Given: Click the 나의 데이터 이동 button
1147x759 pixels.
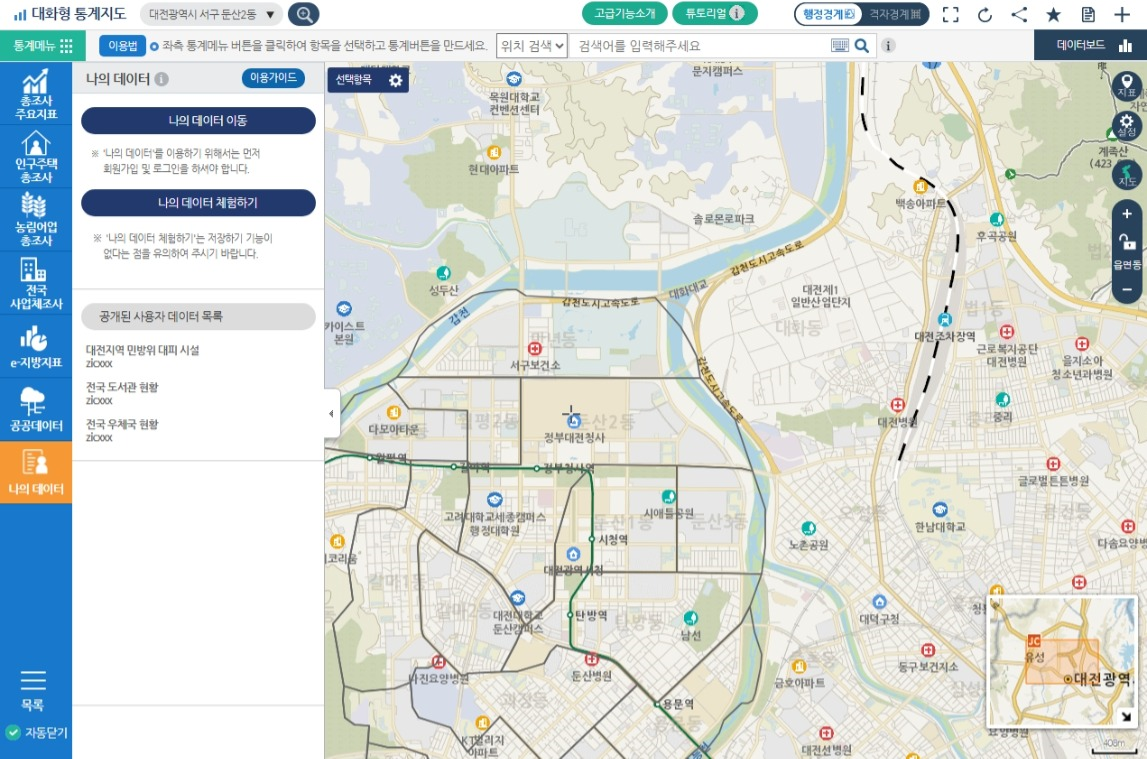Looking at the screenshot, I should pyautogui.click(x=198, y=121).
